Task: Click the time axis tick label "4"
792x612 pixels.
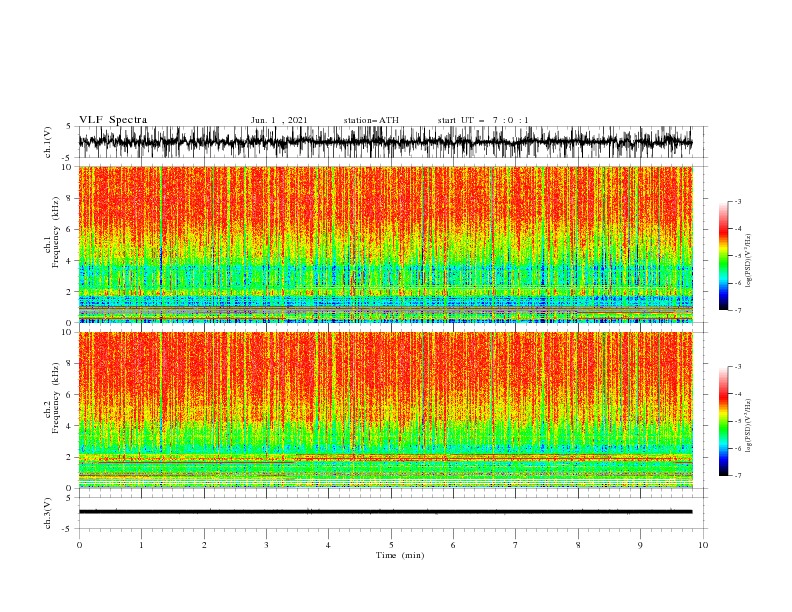Action: pyautogui.click(x=328, y=545)
